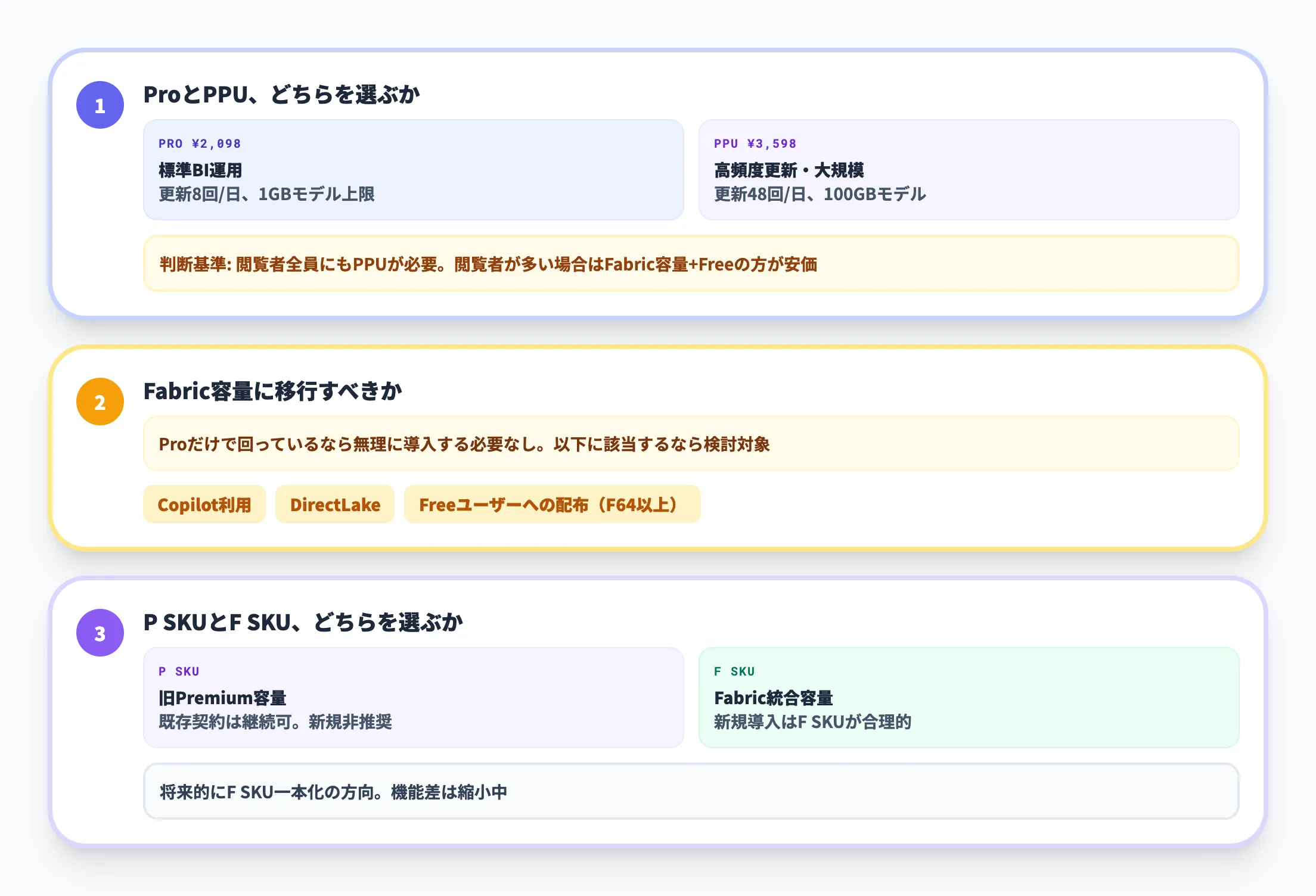Click the DirectLake tag
This screenshot has height=896, width=1316.
(335, 504)
